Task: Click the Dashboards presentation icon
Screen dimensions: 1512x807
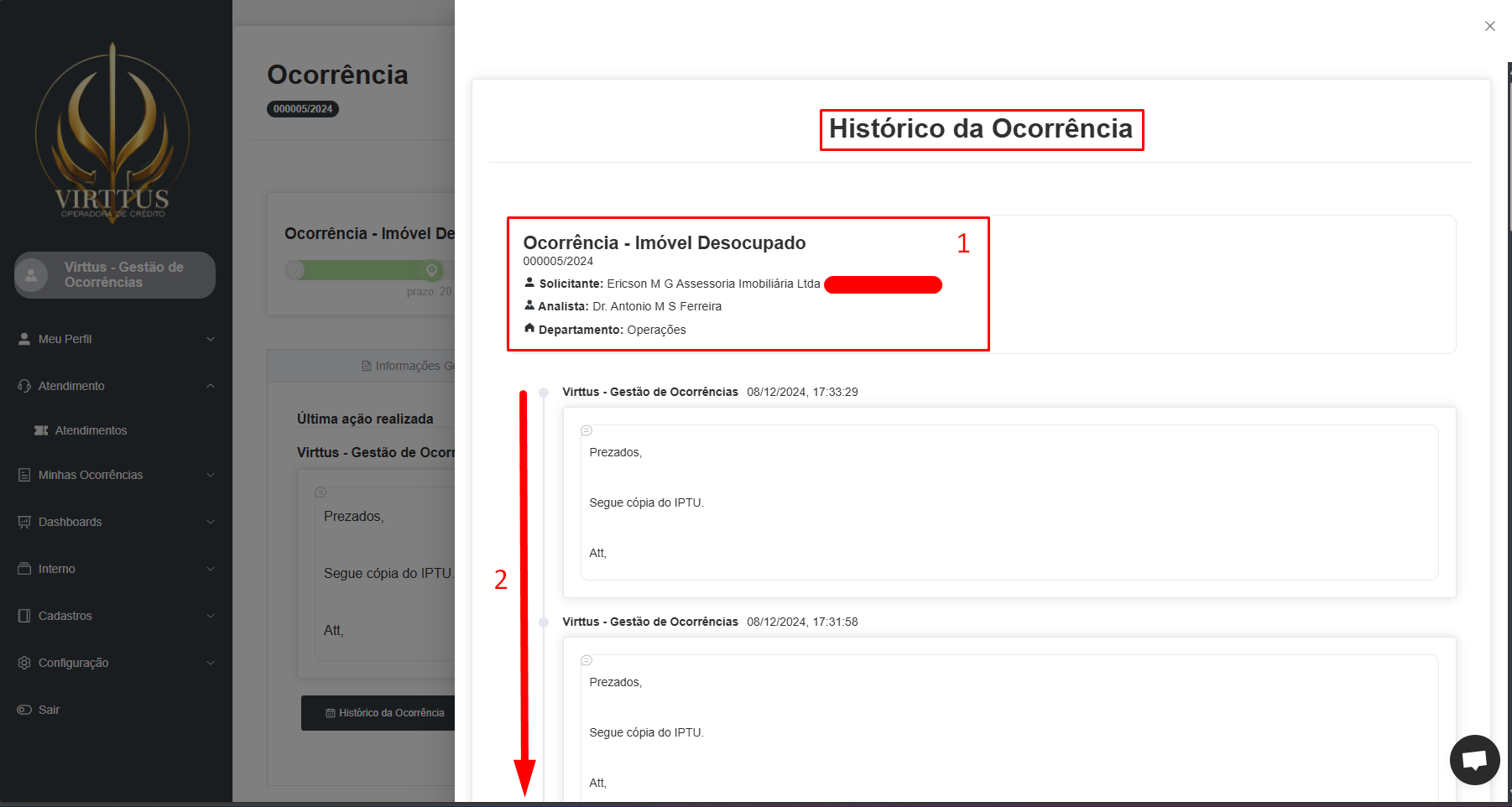Action: point(24,522)
